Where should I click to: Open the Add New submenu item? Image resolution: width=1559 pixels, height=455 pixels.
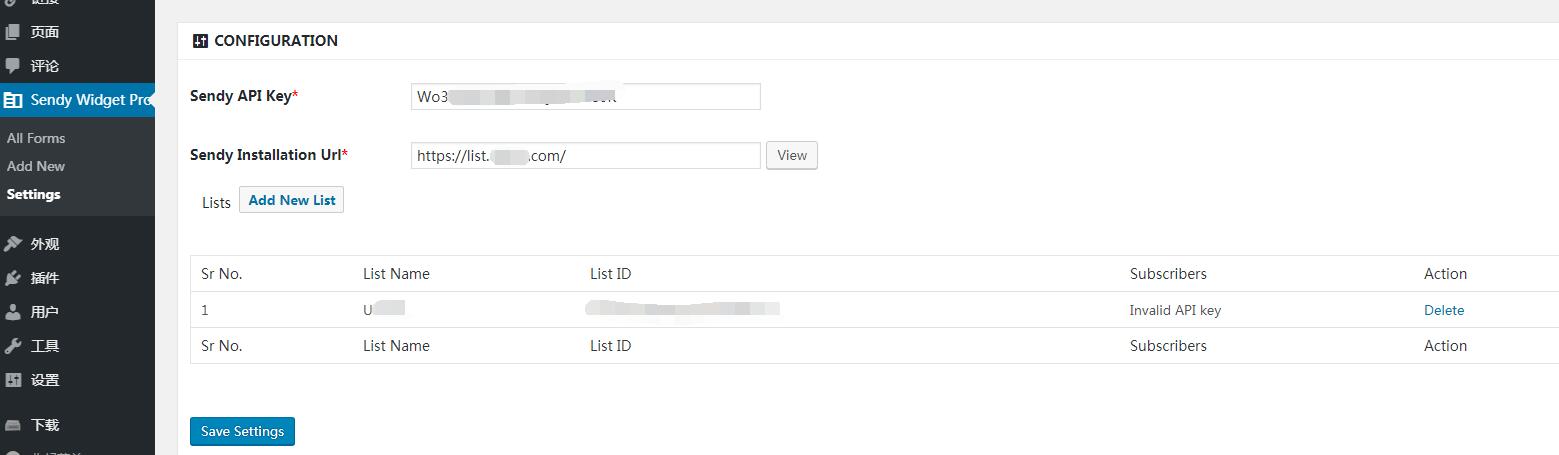click(36, 166)
